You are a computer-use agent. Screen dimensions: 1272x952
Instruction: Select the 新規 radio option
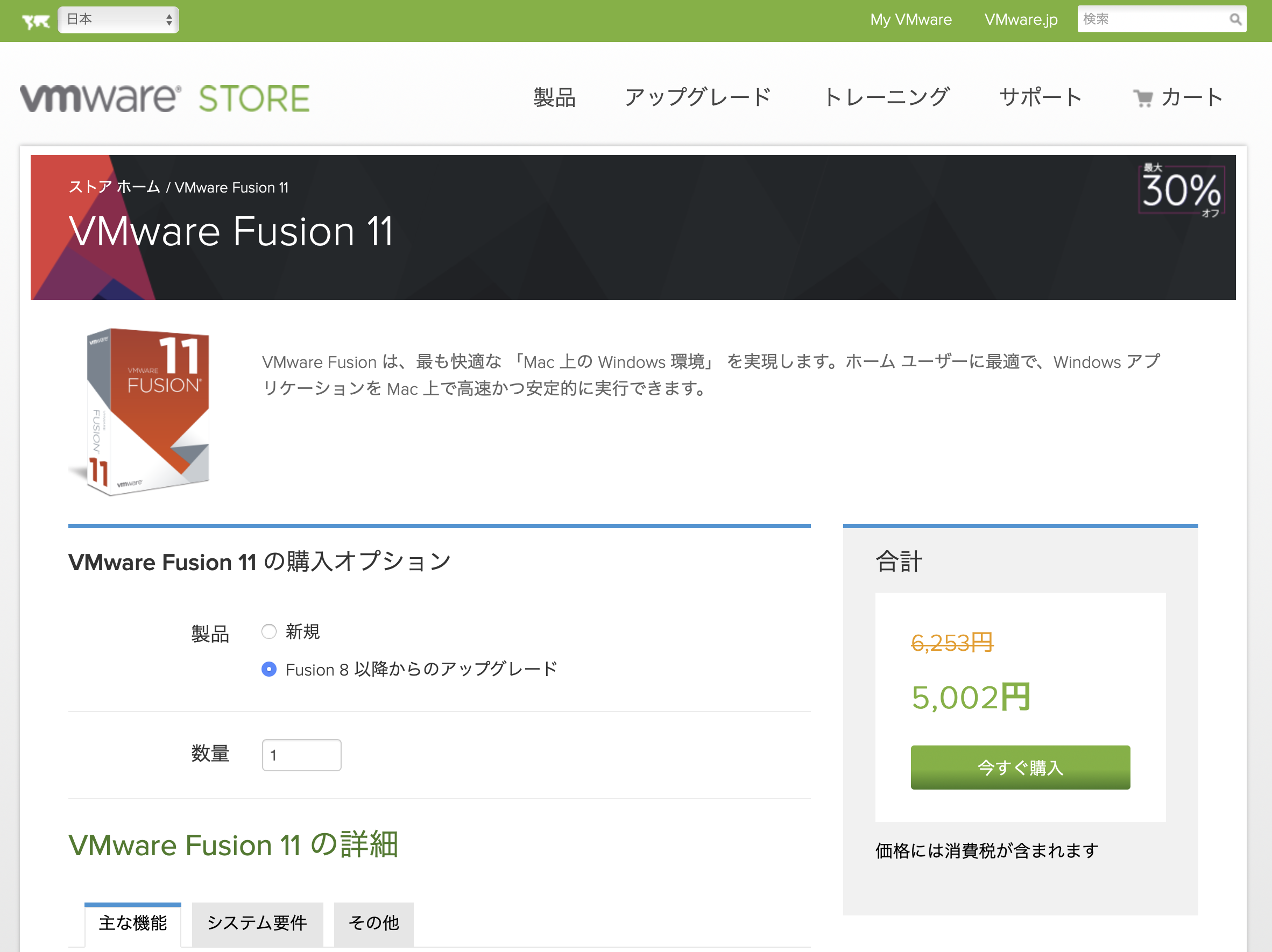click(268, 632)
